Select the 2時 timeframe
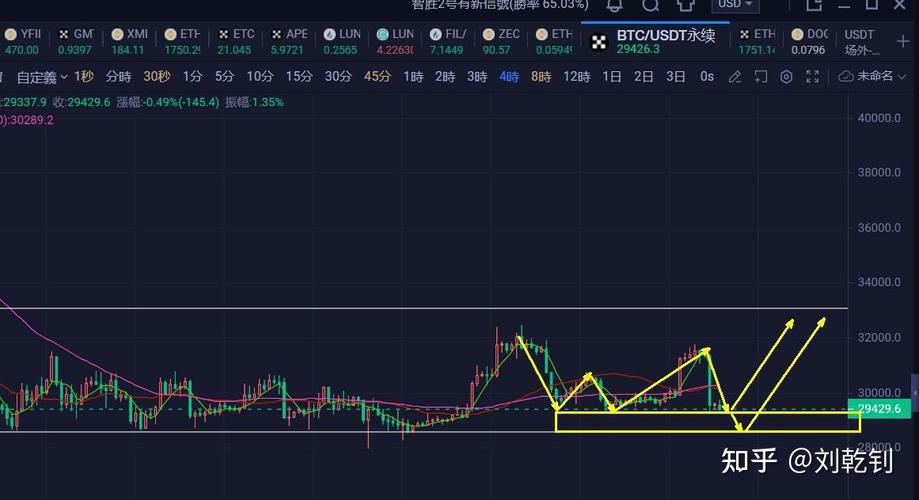 pyautogui.click(x=445, y=76)
